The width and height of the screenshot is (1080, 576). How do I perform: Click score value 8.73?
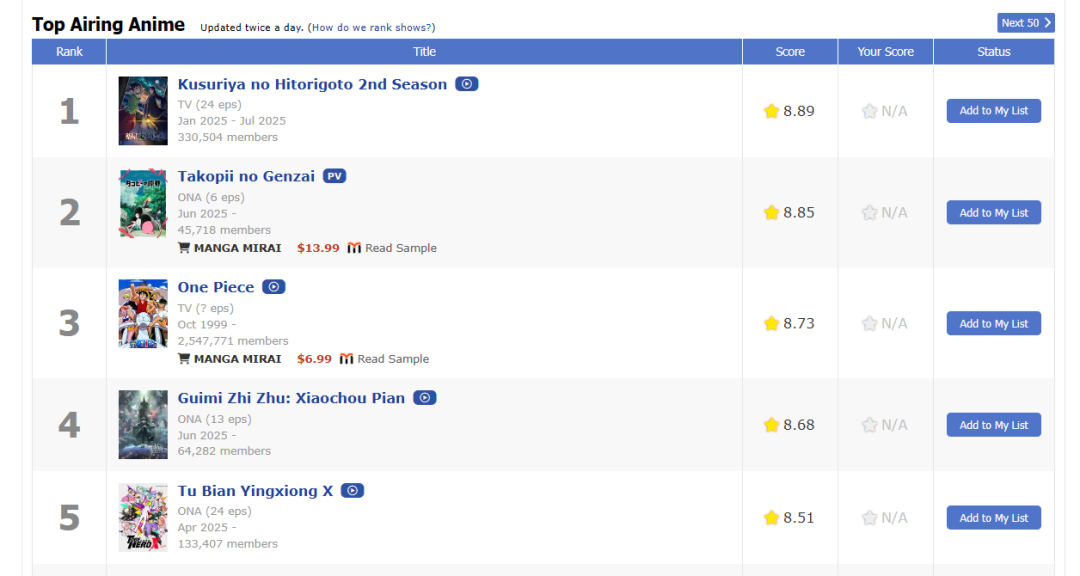coord(799,324)
